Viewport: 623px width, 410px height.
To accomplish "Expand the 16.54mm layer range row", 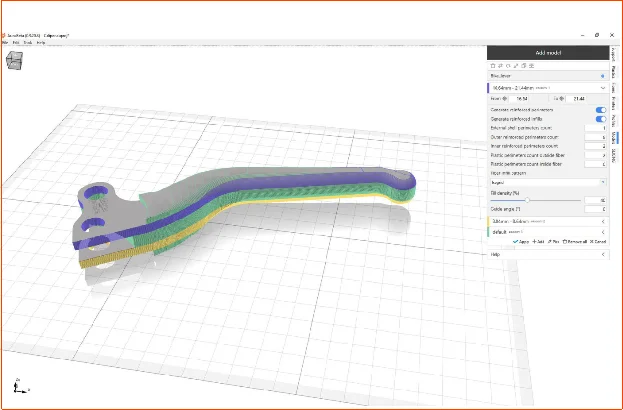I will [601, 88].
